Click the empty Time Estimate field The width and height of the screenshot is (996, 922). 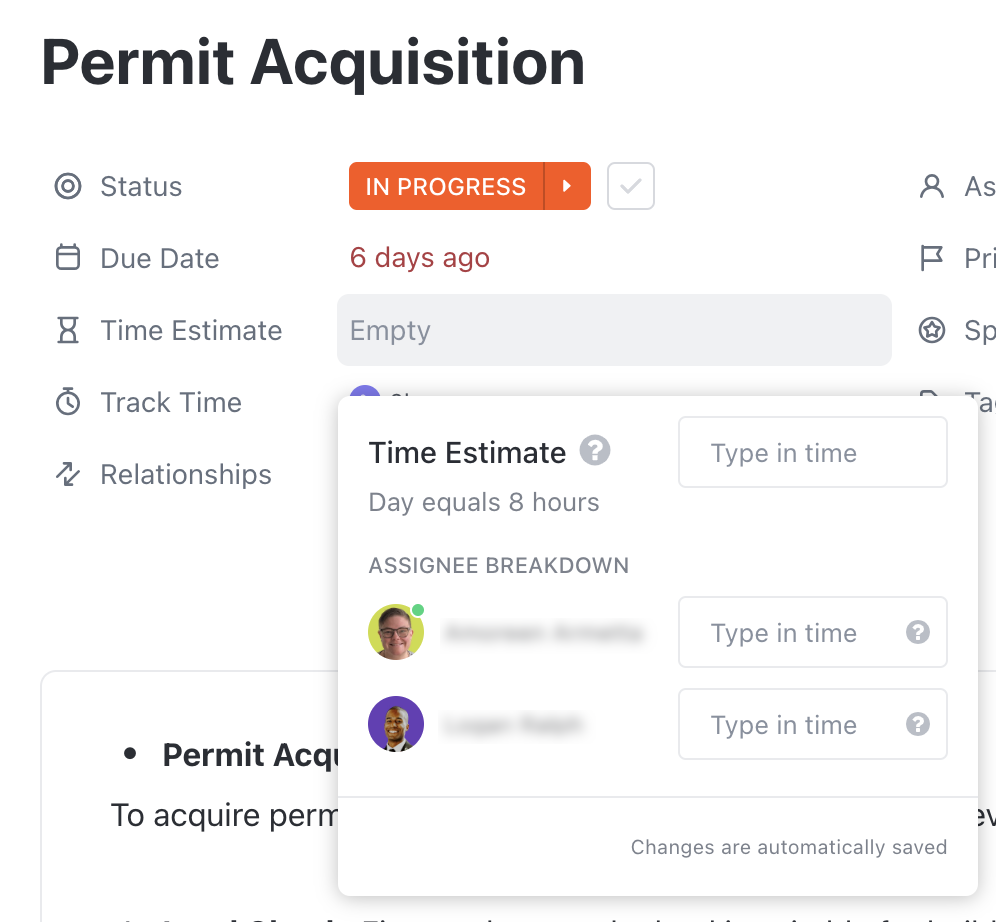click(614, 330)
